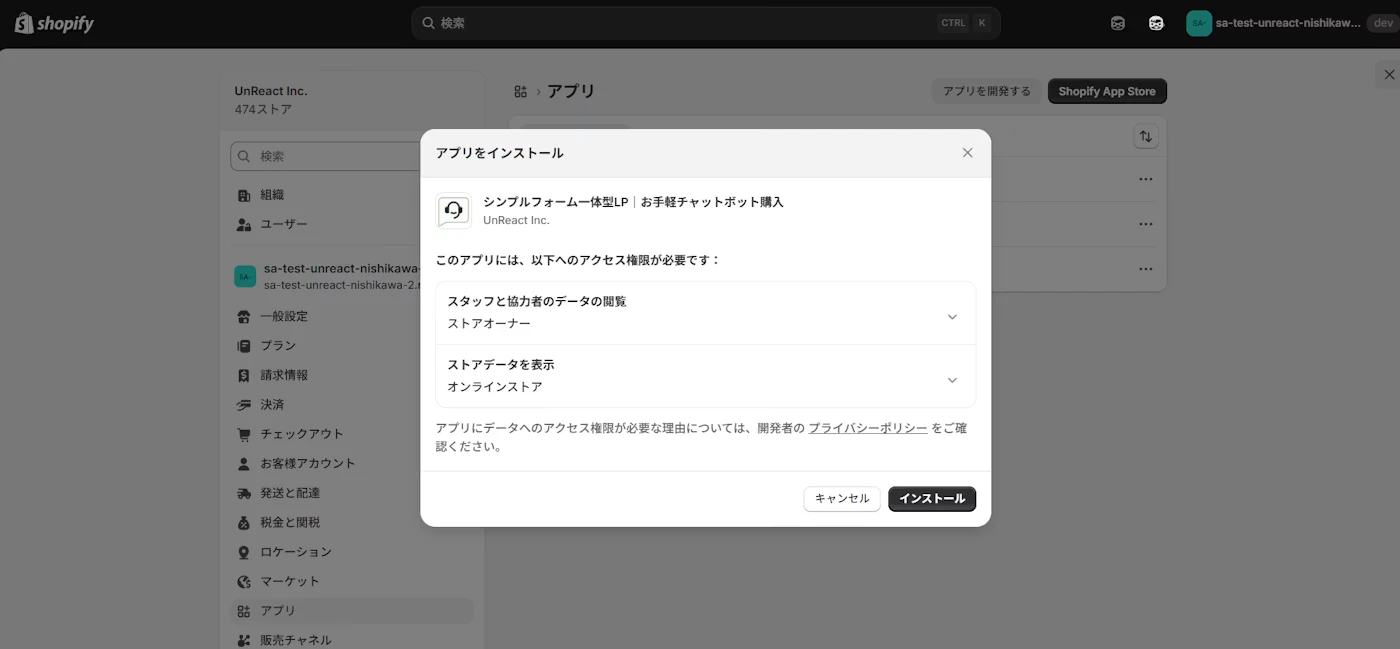This screenshot has height=649, width=1400.
Task: Click the 474ストア store count text
Action: coord(263,109)
